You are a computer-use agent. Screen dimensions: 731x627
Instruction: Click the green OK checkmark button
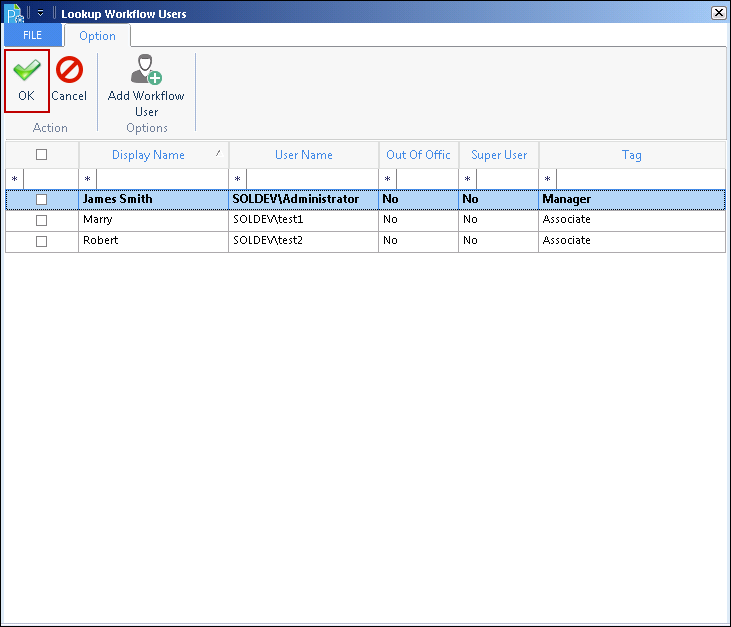click(27, 81)
